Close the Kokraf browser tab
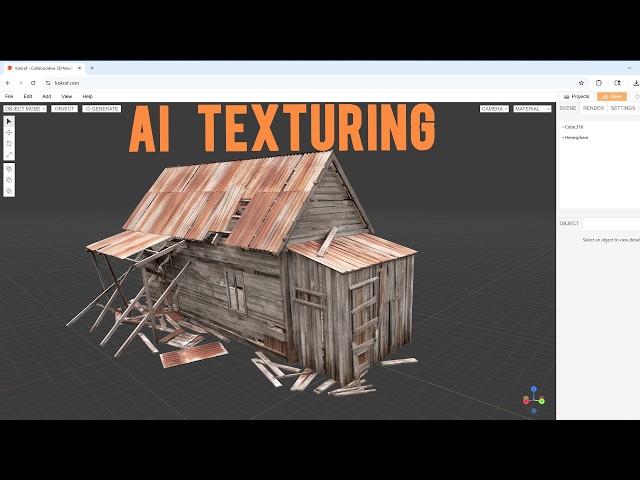 pyautogui.click(x=80, y=68)
